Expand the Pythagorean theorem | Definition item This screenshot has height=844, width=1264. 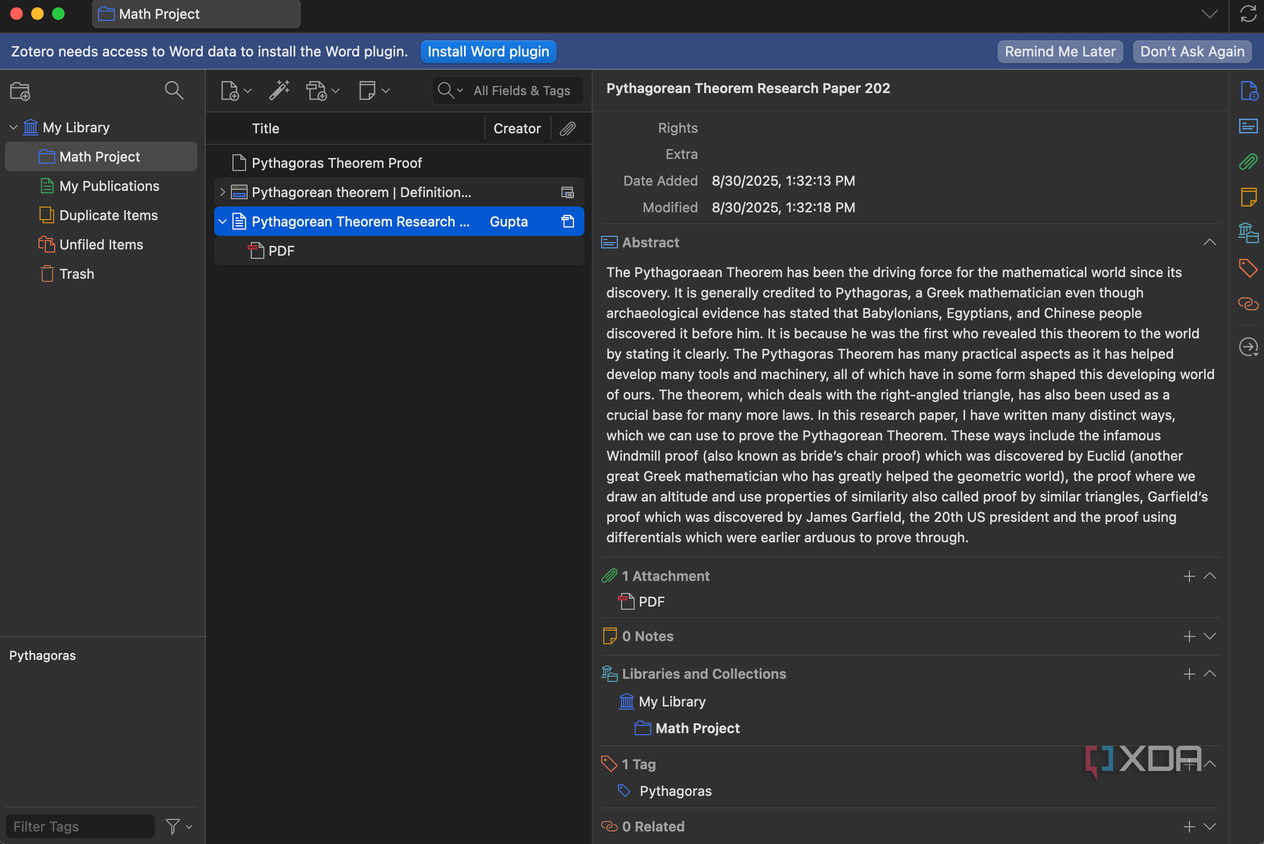click(x=222, y=192)
